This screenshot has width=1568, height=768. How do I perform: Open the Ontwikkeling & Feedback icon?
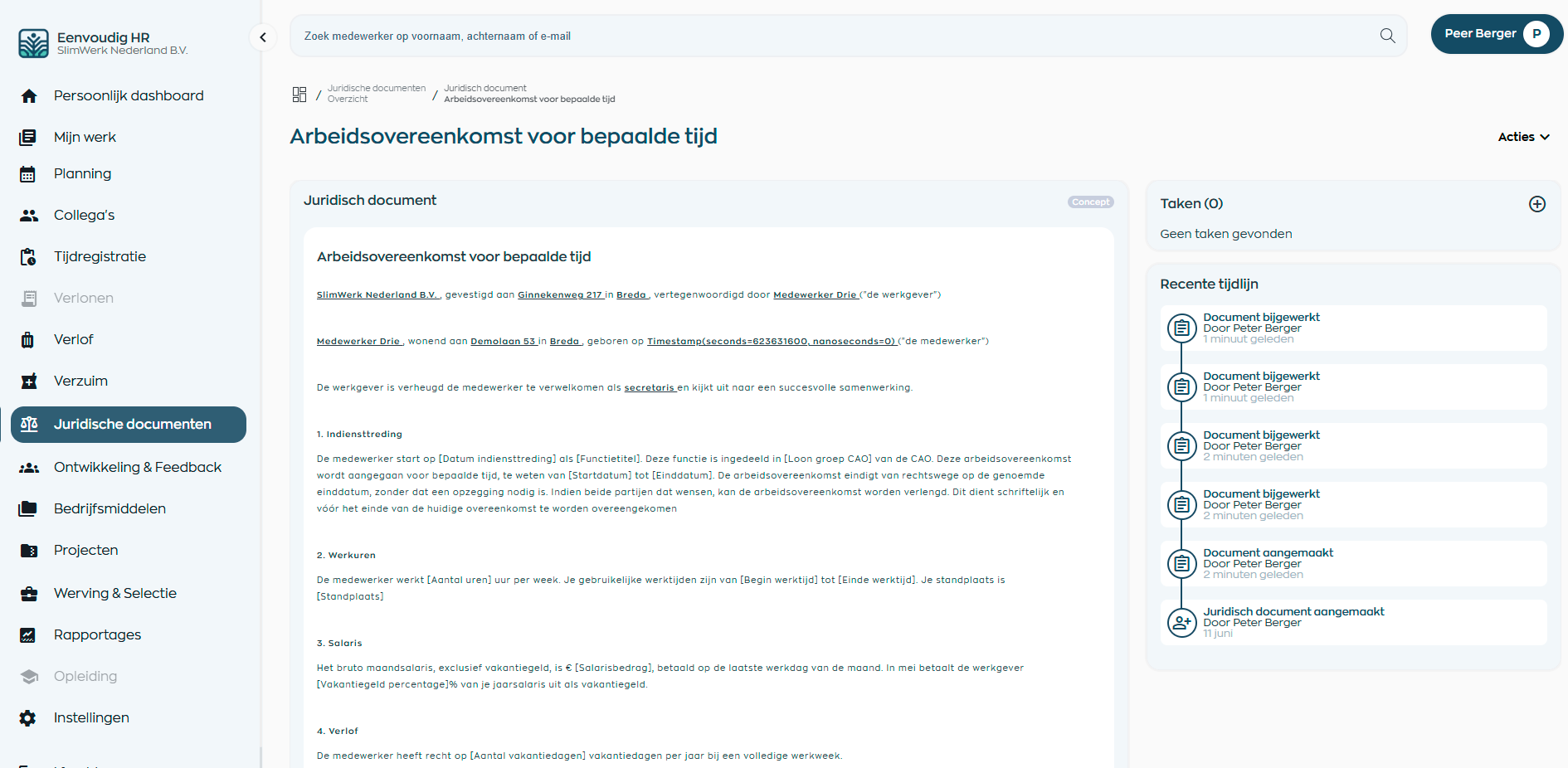coord(29,467)
